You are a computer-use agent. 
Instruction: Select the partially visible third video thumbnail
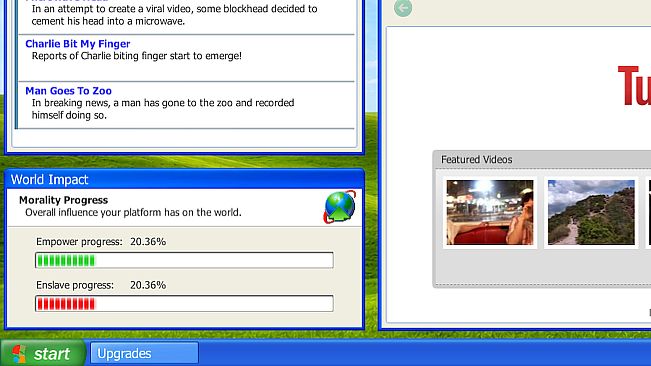coord(649,212)
